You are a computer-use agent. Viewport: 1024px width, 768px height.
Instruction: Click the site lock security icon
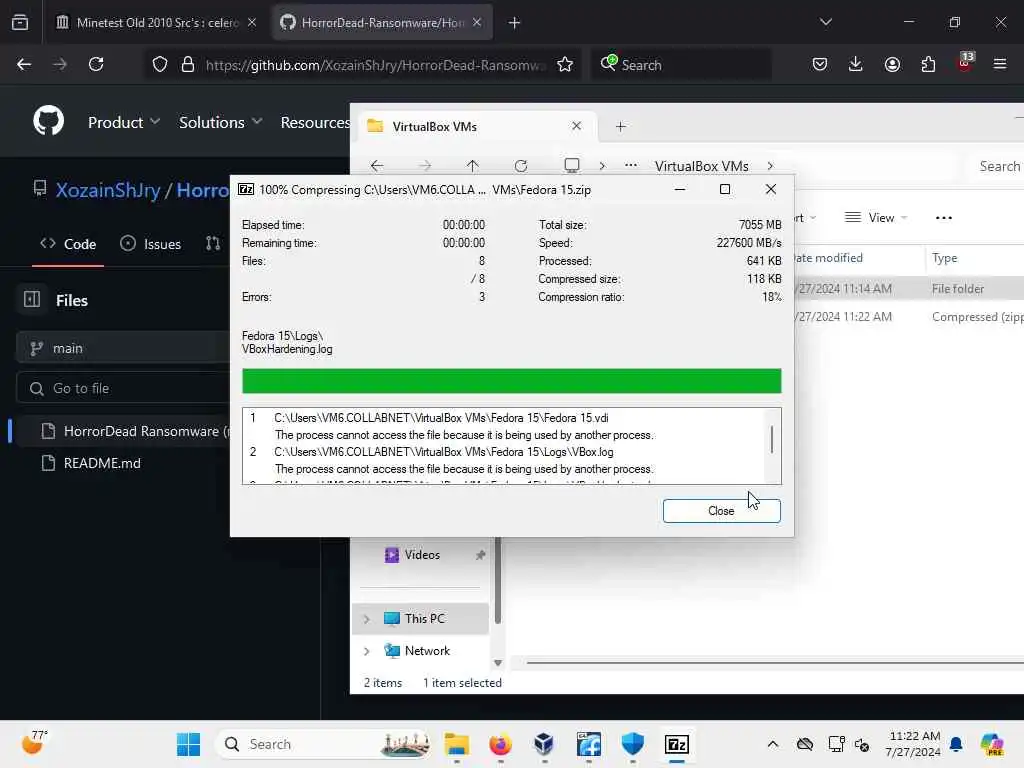[x=188, y=64]
